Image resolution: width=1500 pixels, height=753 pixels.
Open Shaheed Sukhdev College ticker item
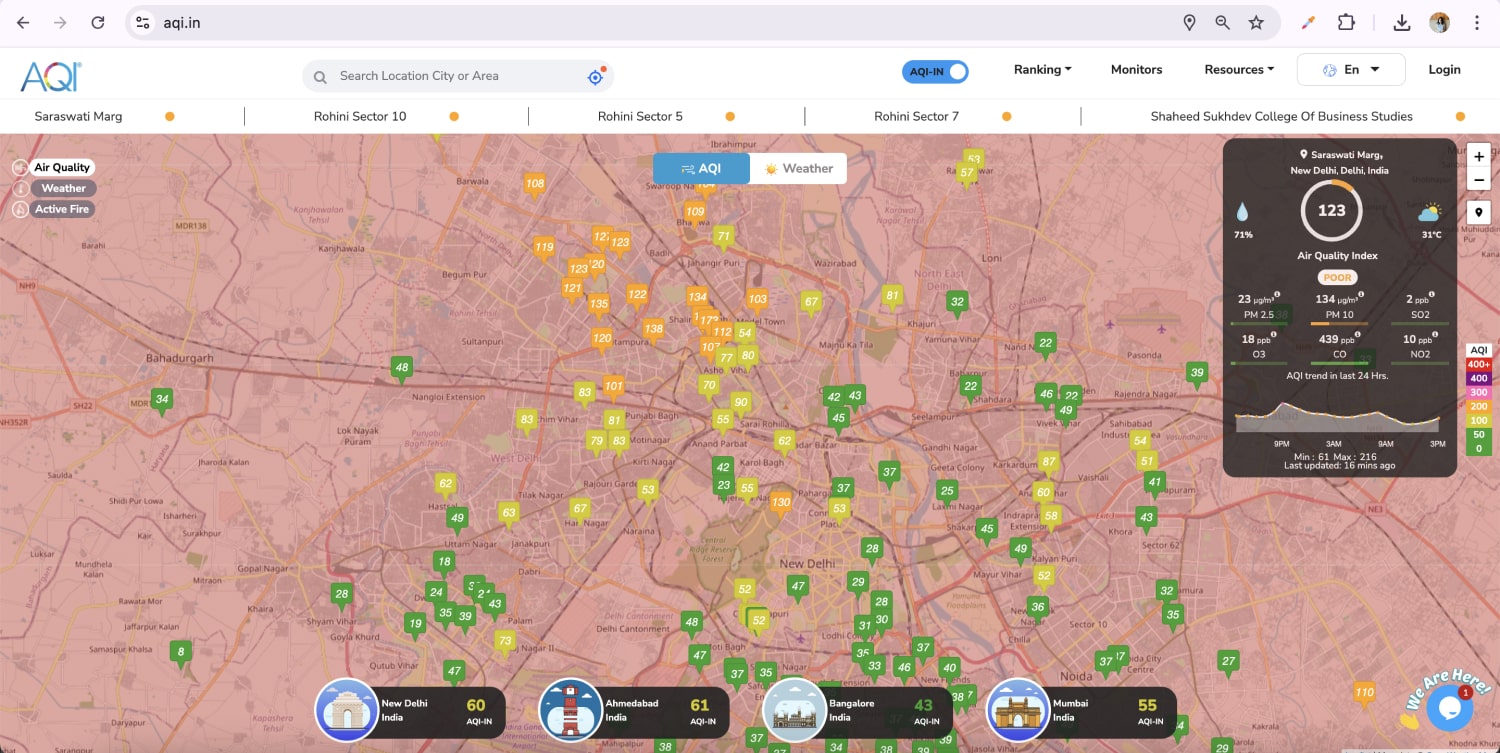[x=1281, y=117]
